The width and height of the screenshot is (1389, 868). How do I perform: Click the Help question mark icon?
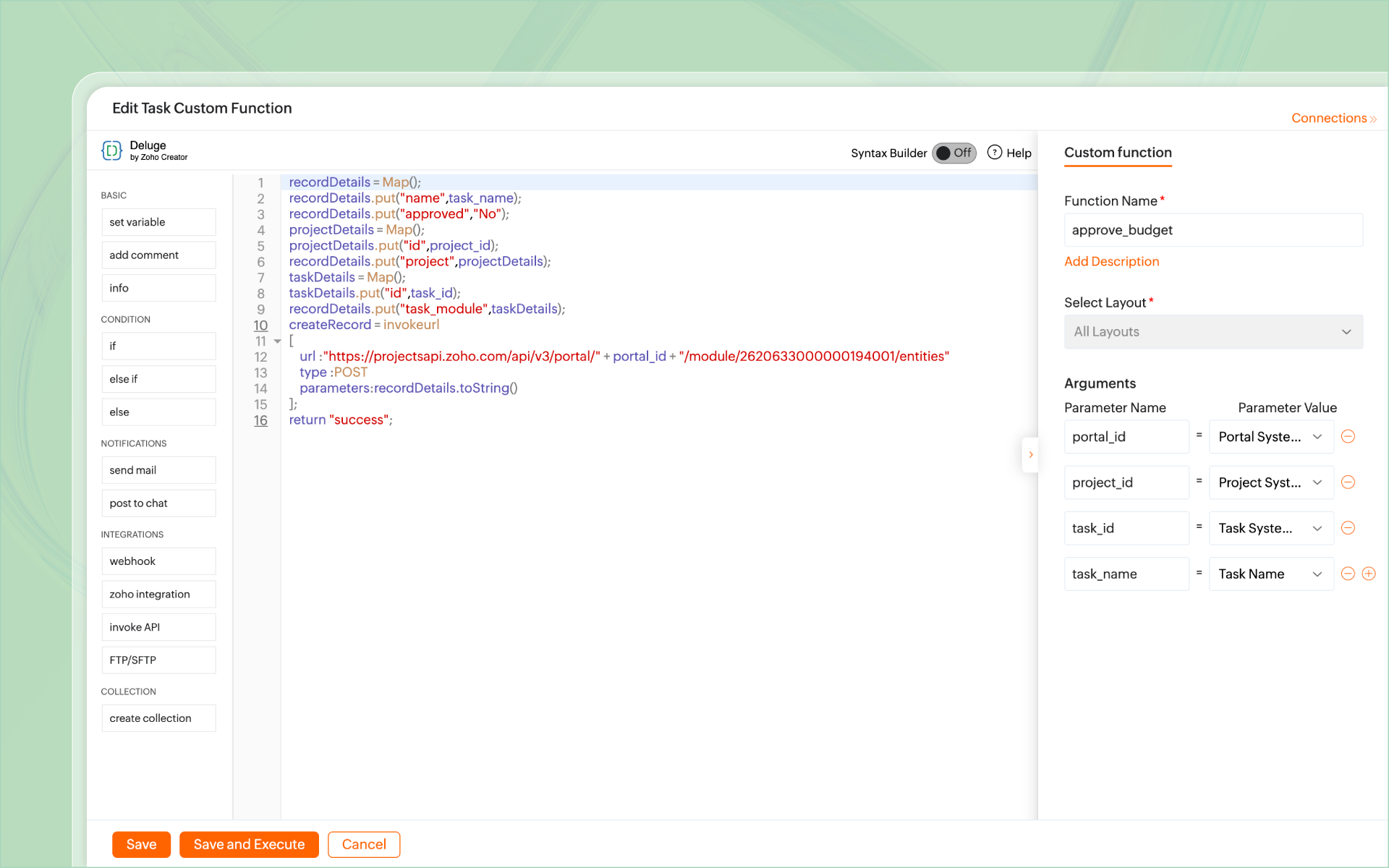pyautogui.click(x=995, y=153)
